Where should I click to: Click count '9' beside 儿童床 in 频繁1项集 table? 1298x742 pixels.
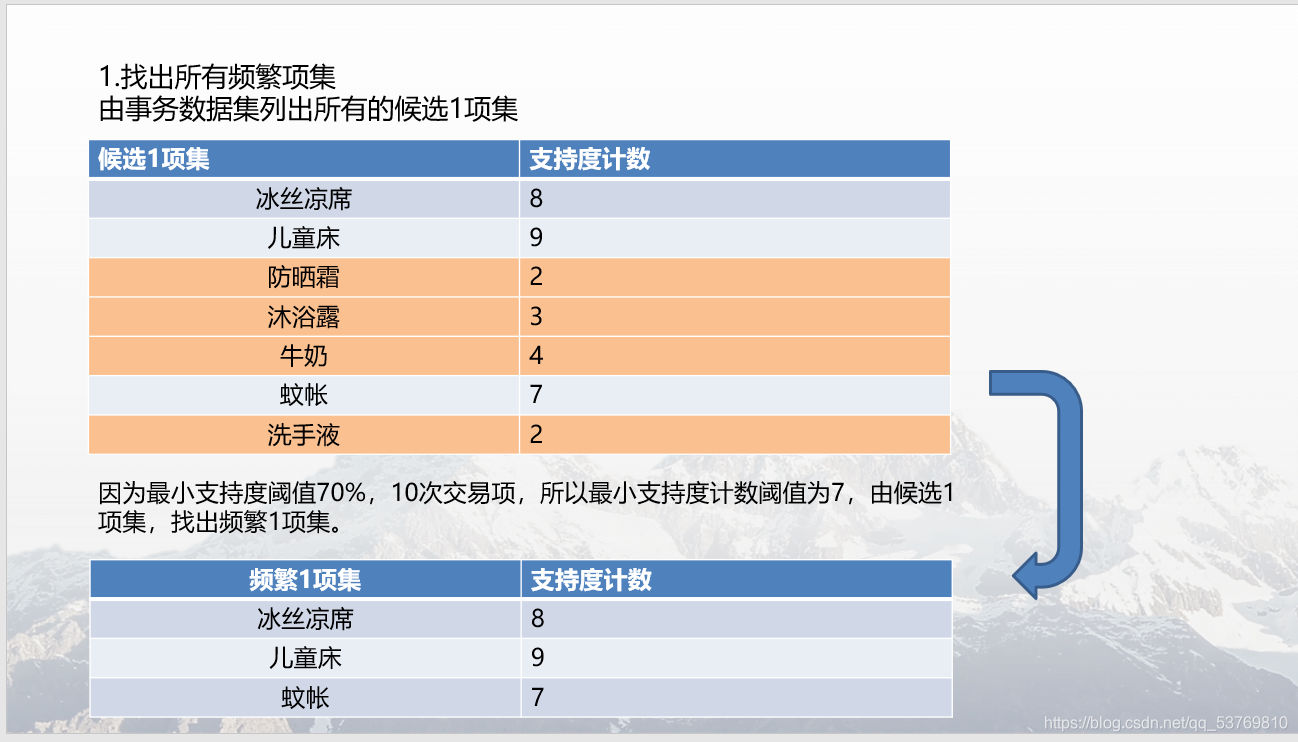[736, 658]
